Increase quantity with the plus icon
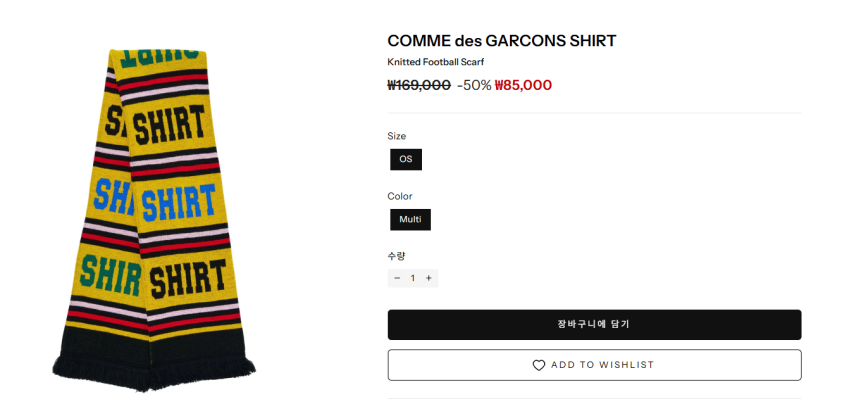This screenshot has height=416, width=849. (429, 278)
